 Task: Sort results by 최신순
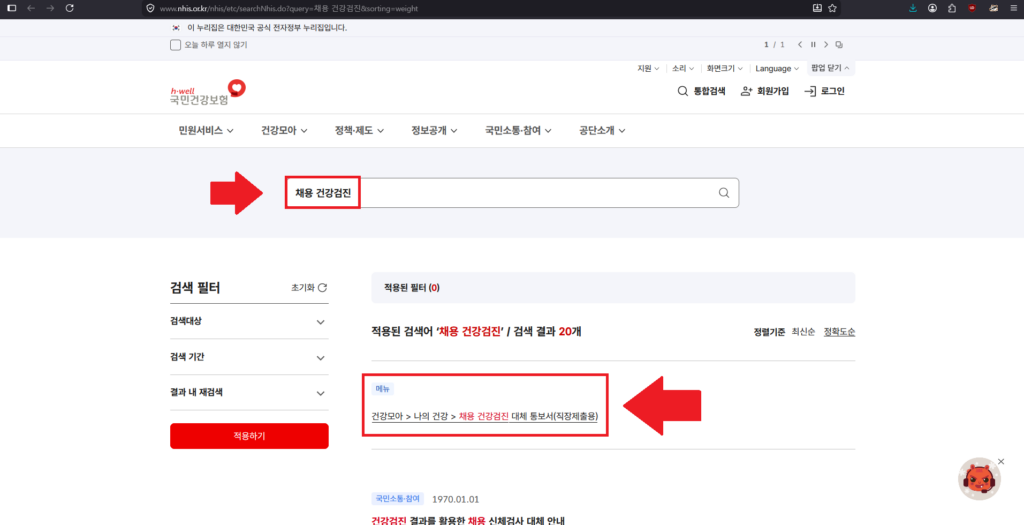pyautogui.click(x=803, y=332)
